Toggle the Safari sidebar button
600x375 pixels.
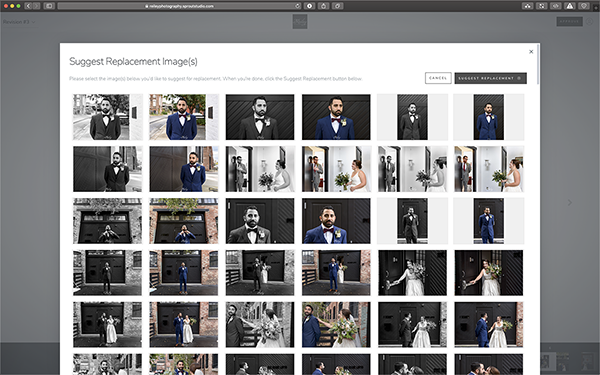pos(49,6)
